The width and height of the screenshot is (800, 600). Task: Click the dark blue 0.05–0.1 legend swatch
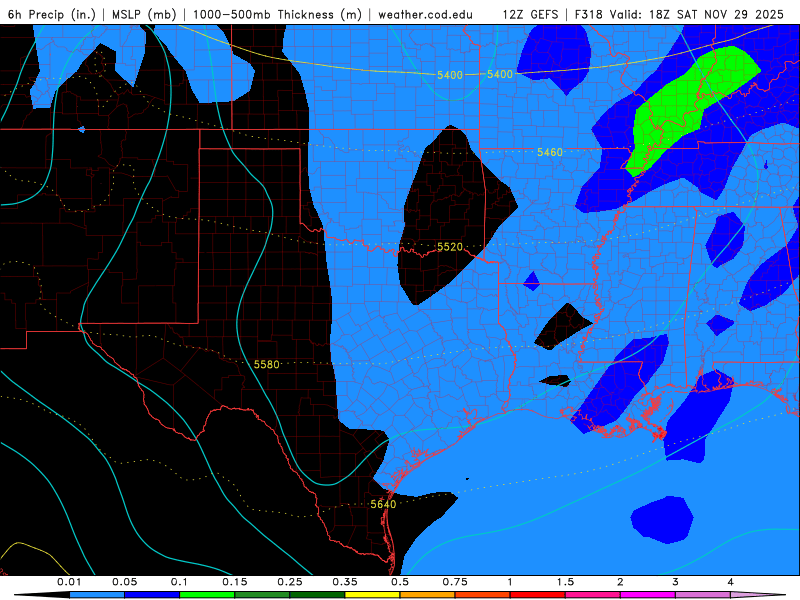tap(152, 595)
